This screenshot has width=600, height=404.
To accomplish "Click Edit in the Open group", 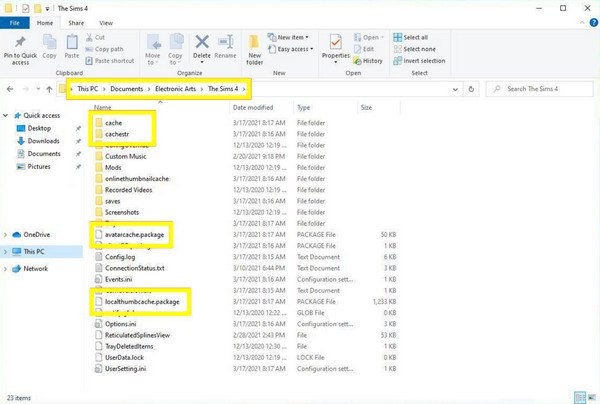I will point(364,49).
